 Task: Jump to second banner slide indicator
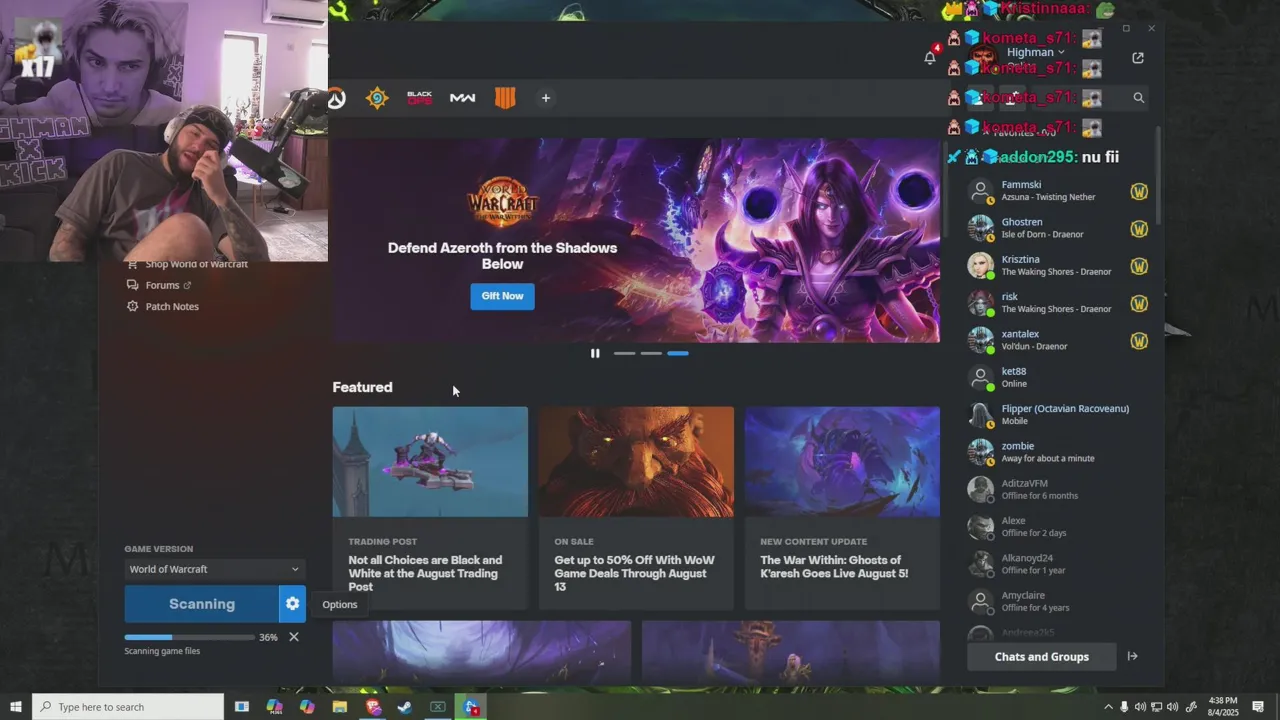(x=651, y=353)
